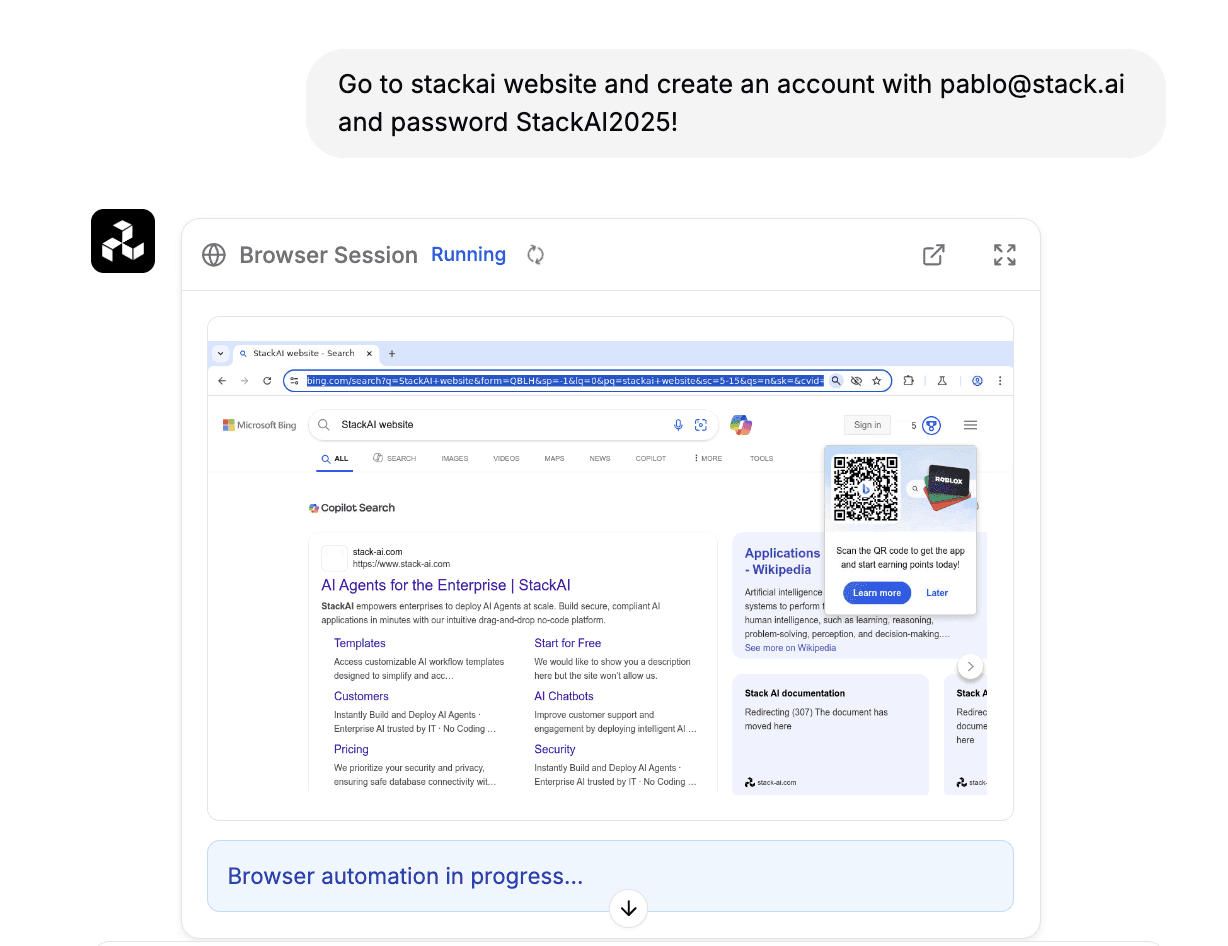
Task: Open the Copilot colorful icon
Action: tap(741, 425)
